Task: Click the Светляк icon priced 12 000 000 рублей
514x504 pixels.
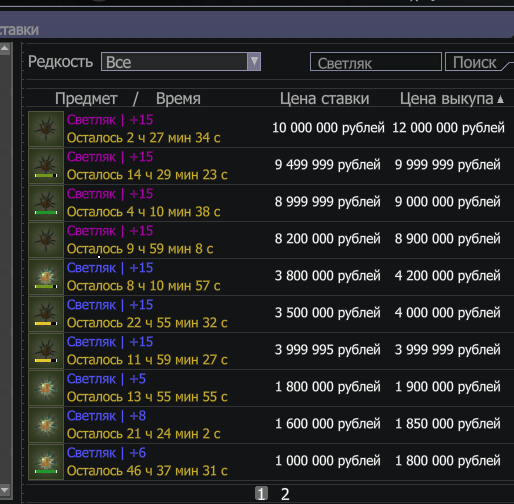Action: (x=46, y=129)
